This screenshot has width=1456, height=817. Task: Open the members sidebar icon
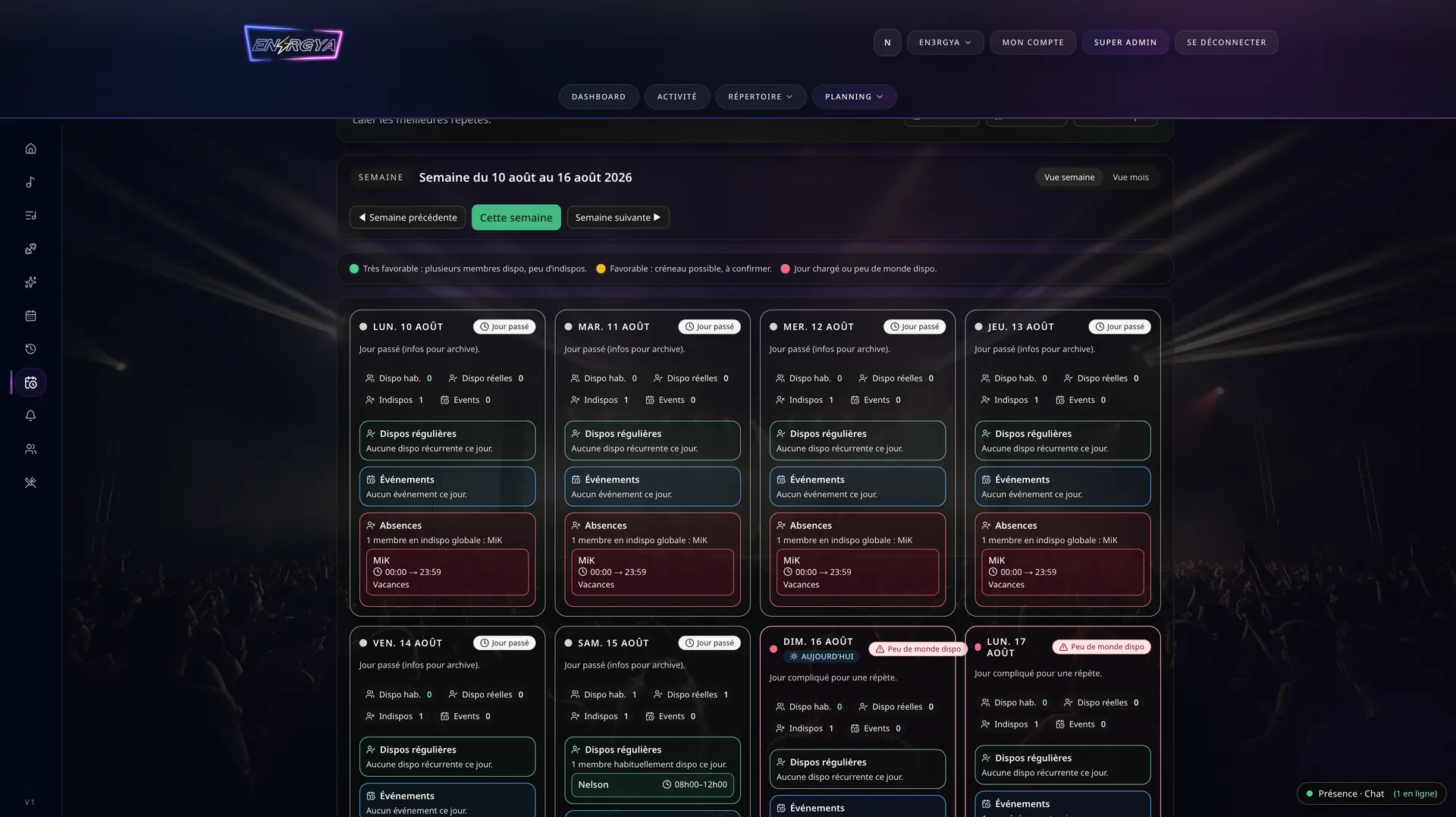tap(30, 449)
